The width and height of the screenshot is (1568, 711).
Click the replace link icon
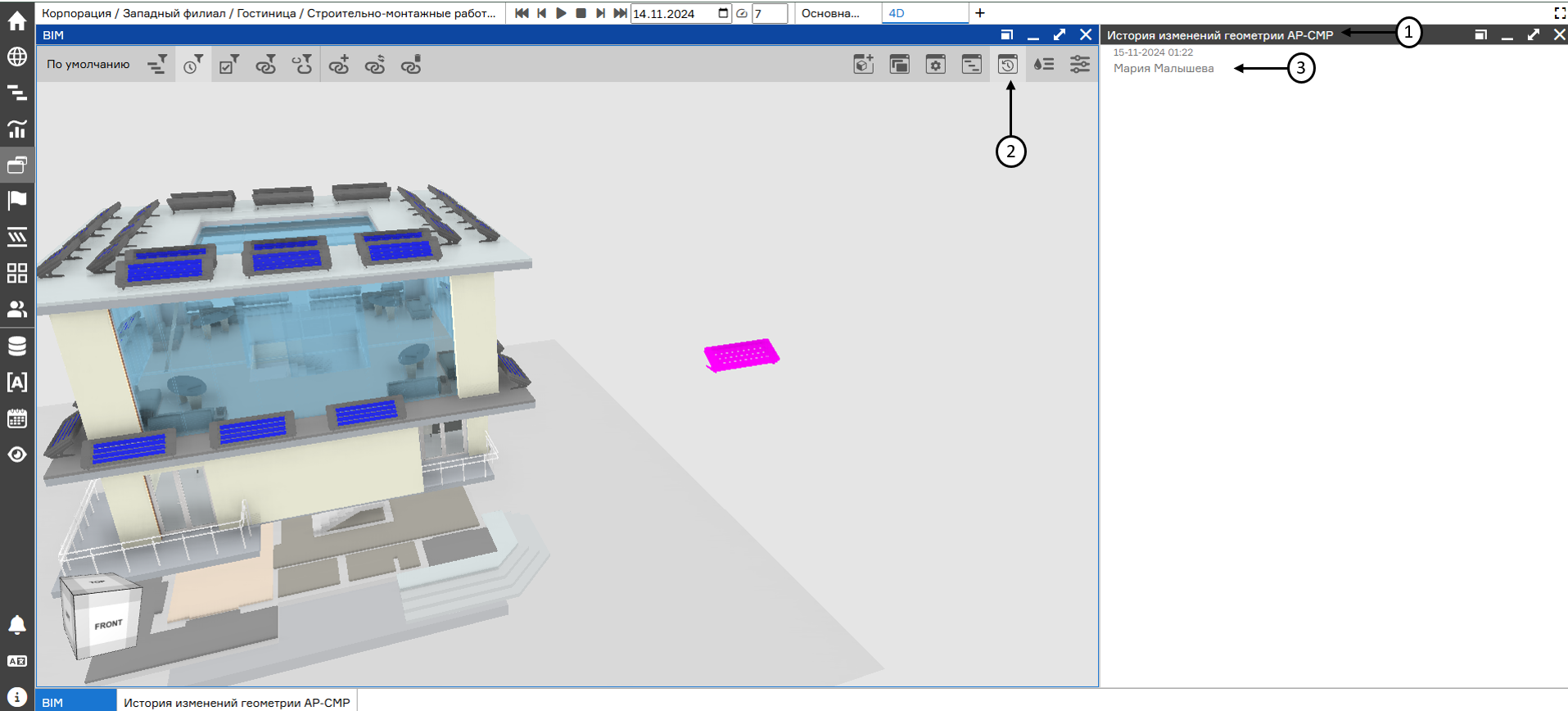(375, 65)
